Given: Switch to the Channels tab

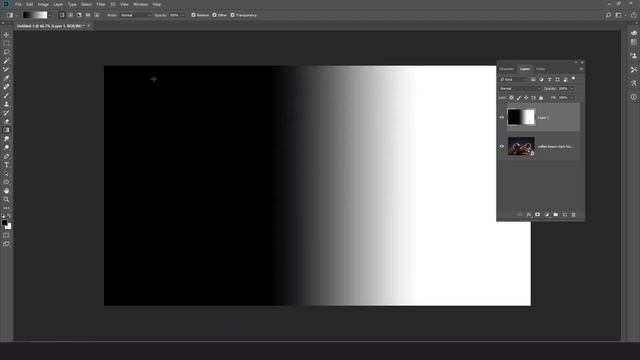Looking at the screenshot, I should 507,69.
